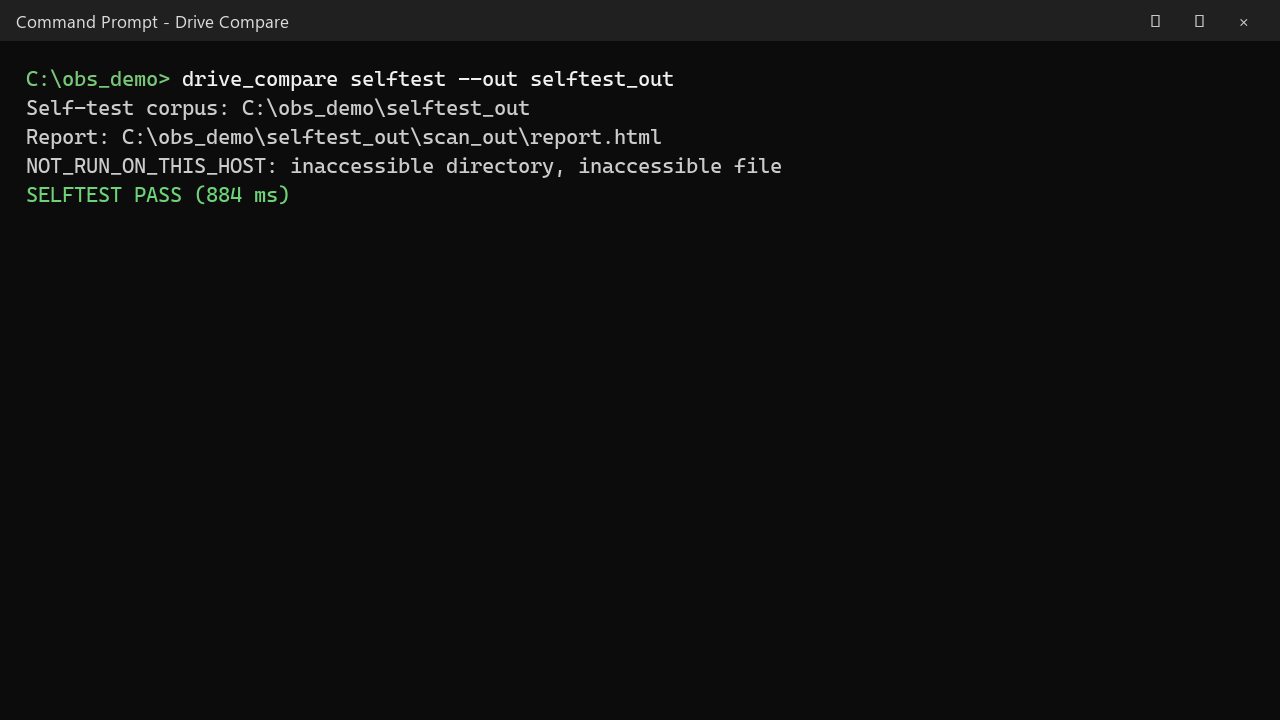Viewport: 1280px width, 720px height.
Task: Click the selftest subcommand in the typed command
Action: [x=398, y=79]
